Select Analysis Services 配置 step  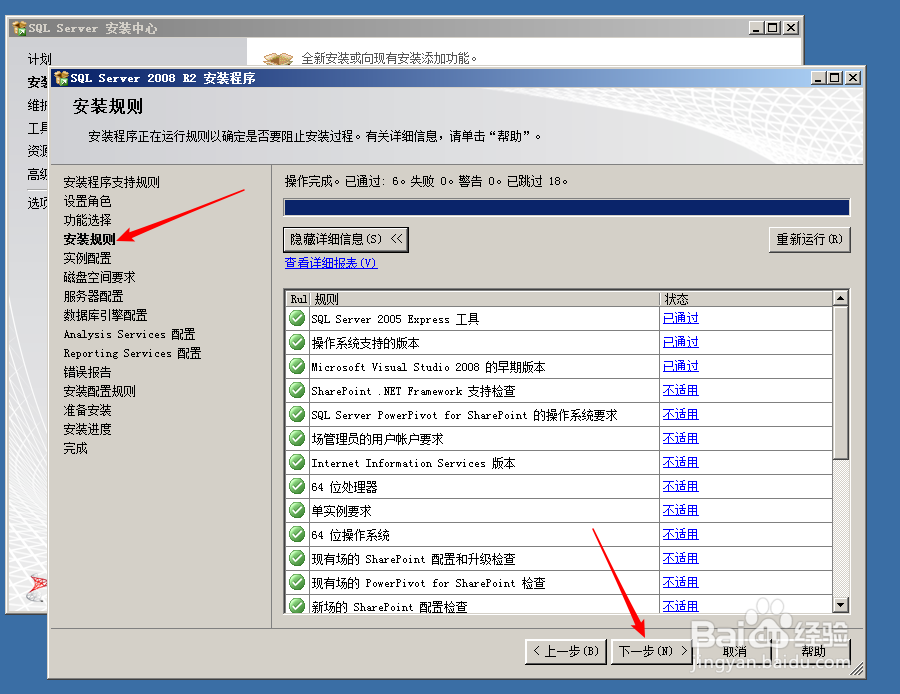pos(129,334)
